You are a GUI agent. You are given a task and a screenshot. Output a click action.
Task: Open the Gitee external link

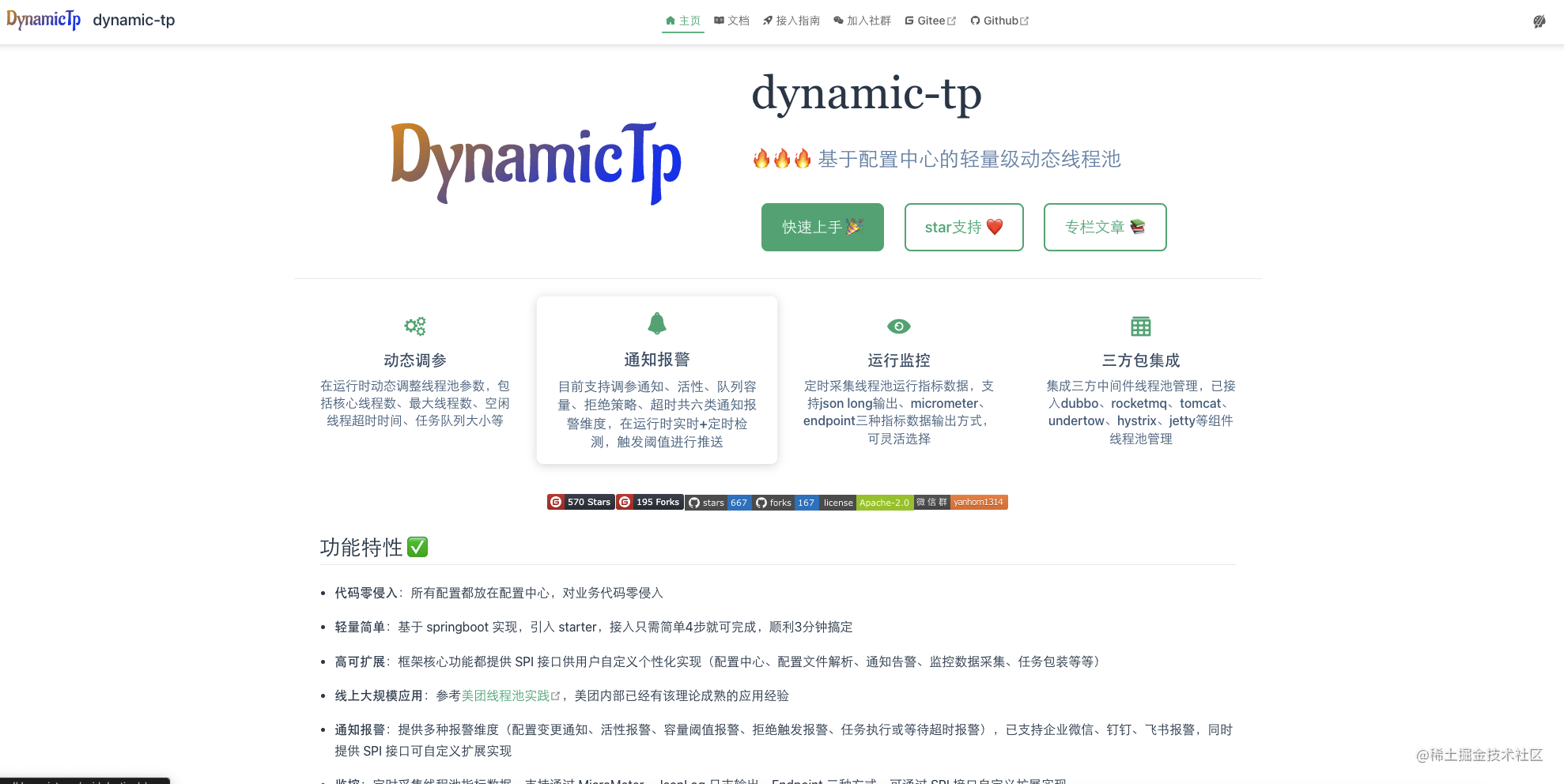pos(930,21)
